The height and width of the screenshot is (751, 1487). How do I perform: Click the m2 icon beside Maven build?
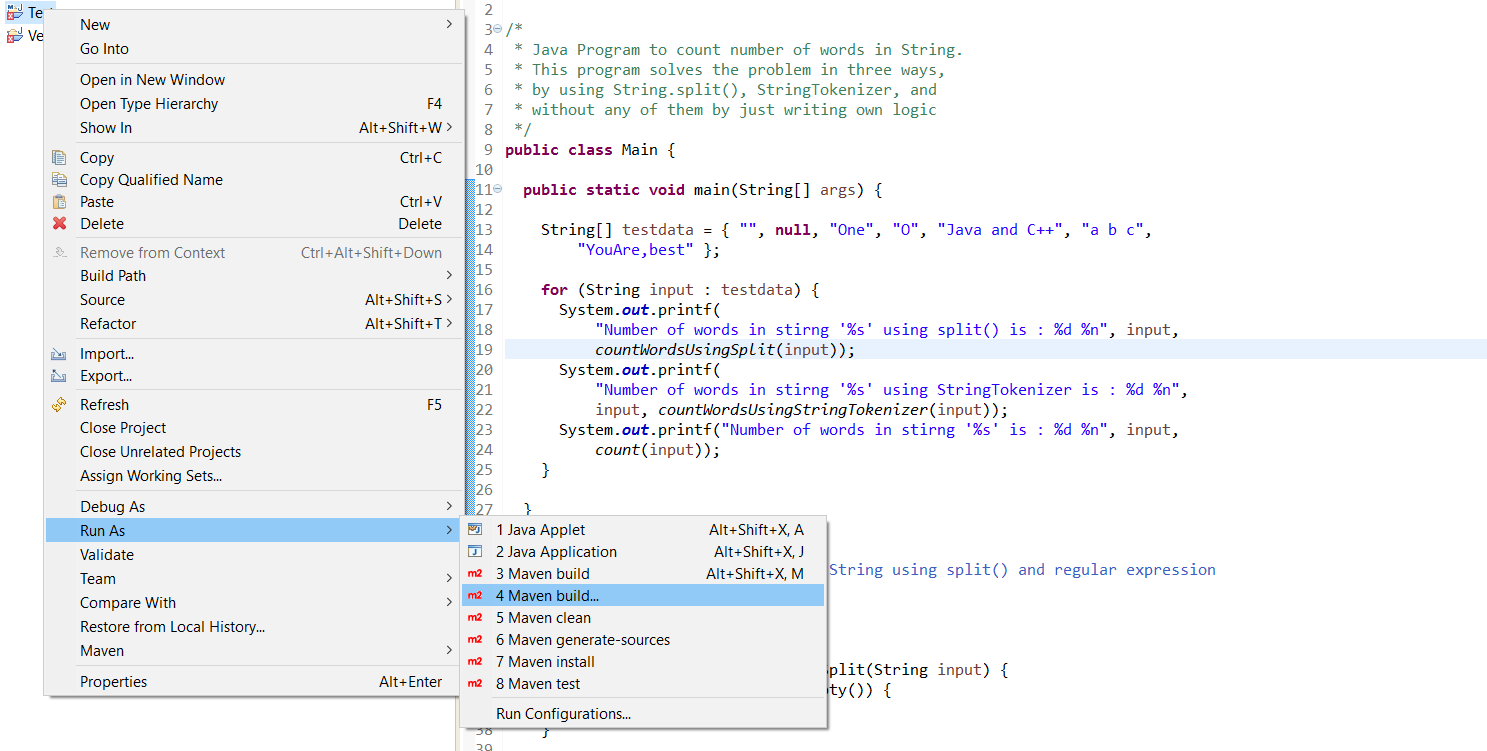coord(476,573)
